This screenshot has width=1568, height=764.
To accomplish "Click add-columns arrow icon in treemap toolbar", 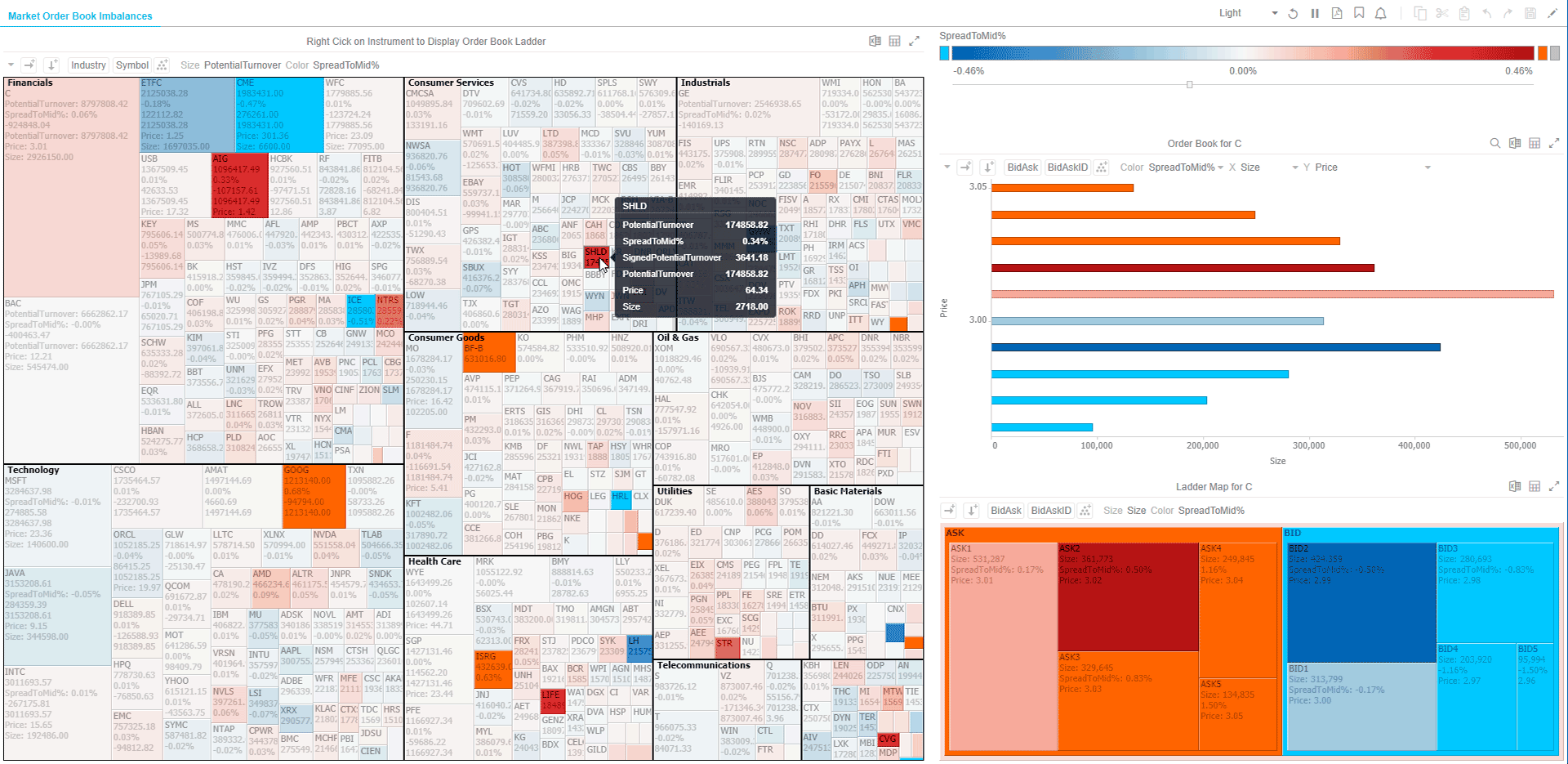I will (29, 65).
